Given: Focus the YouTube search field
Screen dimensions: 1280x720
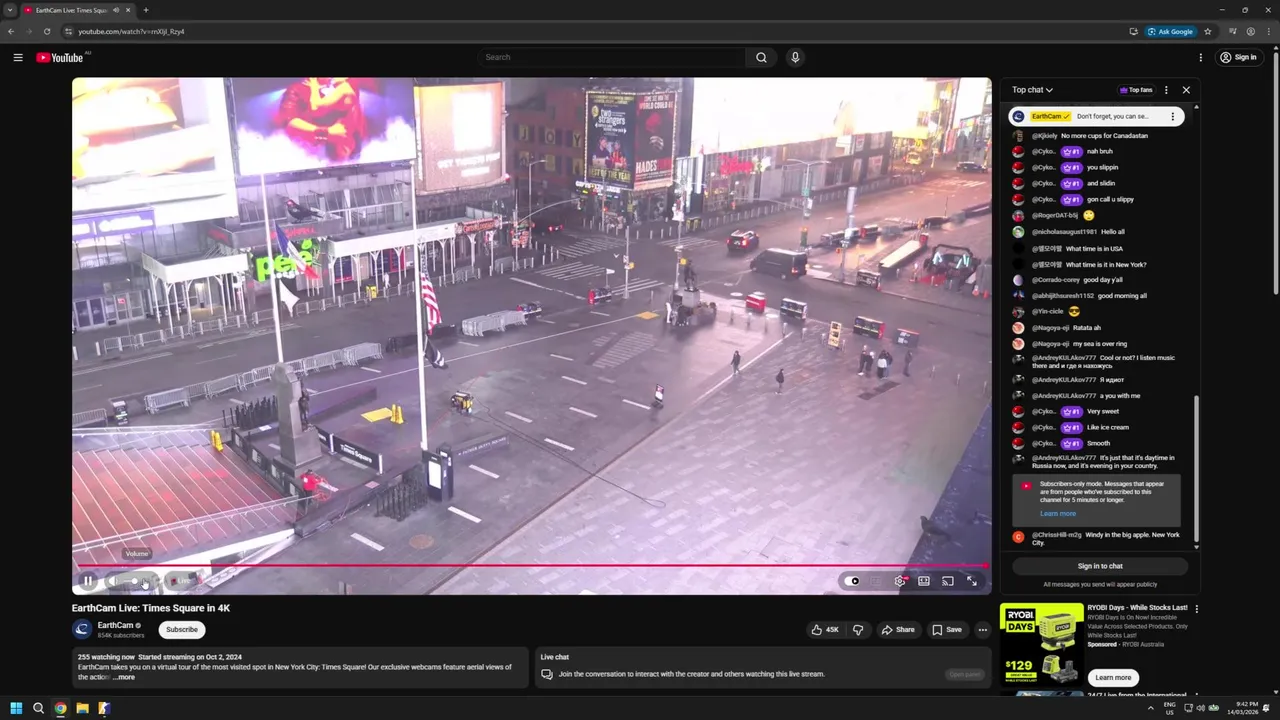Looking at the screenshot, I should [x=611, y=57].
